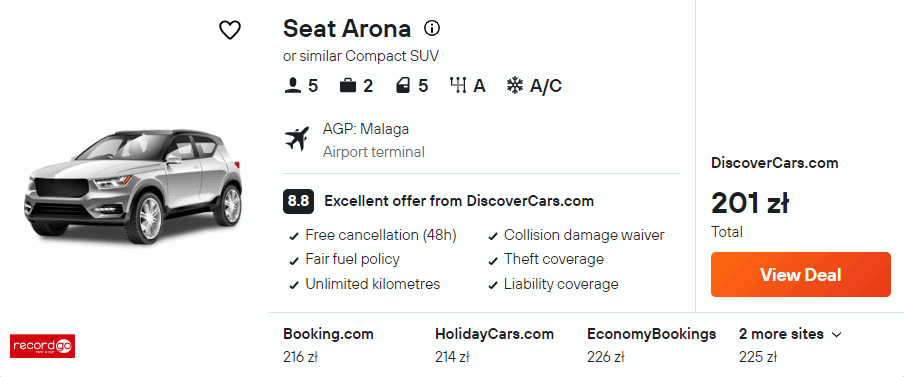
Task: Click the 201 zł total price
Action: pyautogui.click(x=749, y=203)
